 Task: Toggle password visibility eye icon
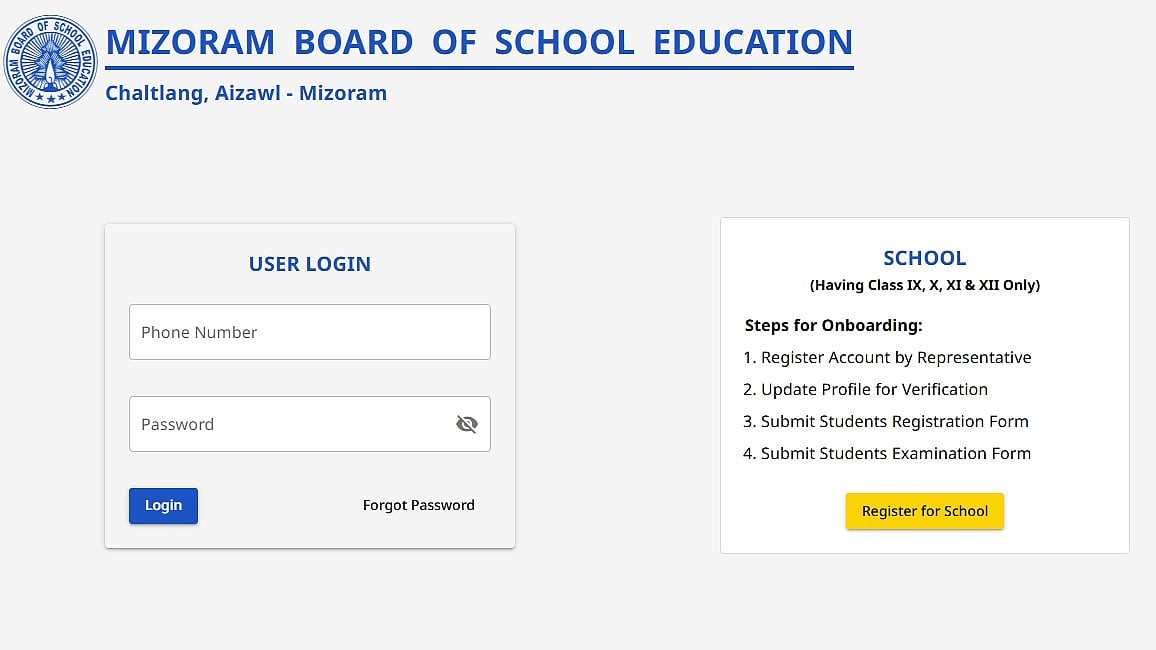click(x=466, y=424)
